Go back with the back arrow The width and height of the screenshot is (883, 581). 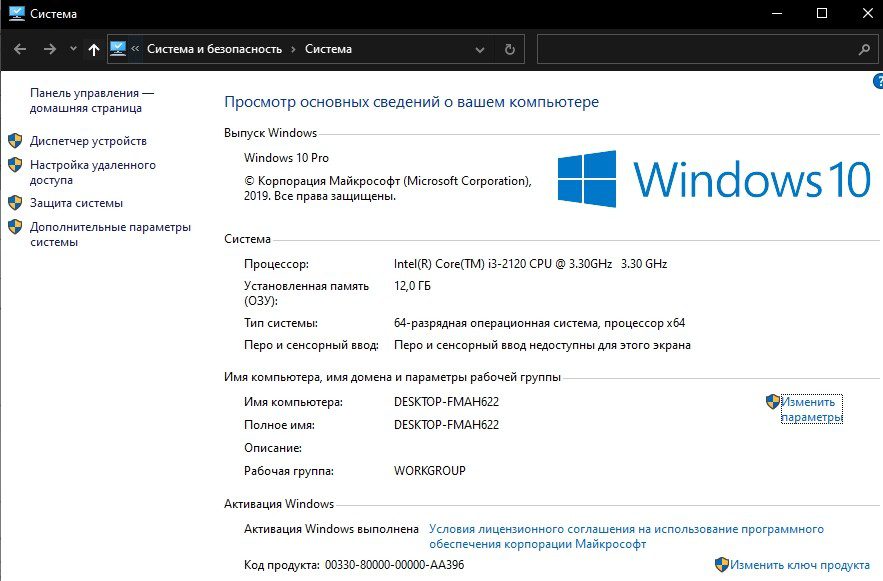(20, 50)
